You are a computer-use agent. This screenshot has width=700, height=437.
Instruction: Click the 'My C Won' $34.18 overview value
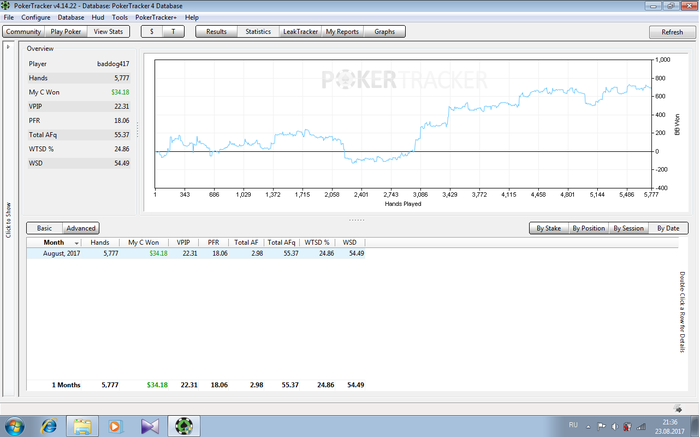121,92
